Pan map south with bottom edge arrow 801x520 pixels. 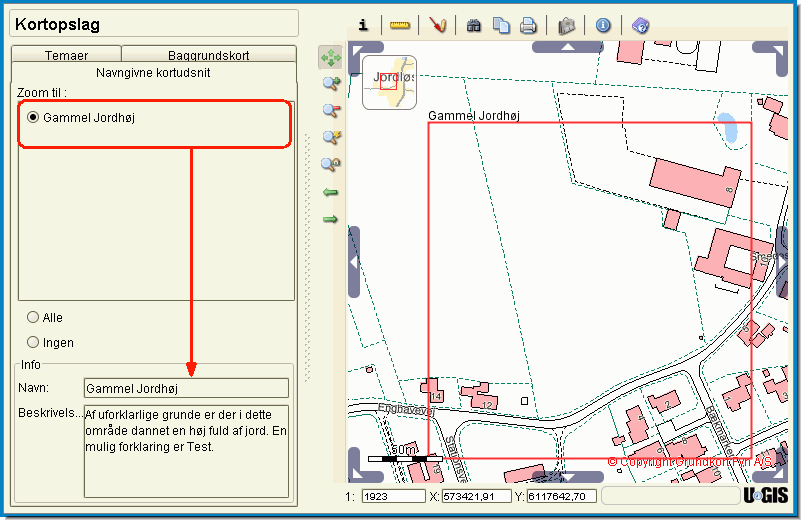(568, 477)
